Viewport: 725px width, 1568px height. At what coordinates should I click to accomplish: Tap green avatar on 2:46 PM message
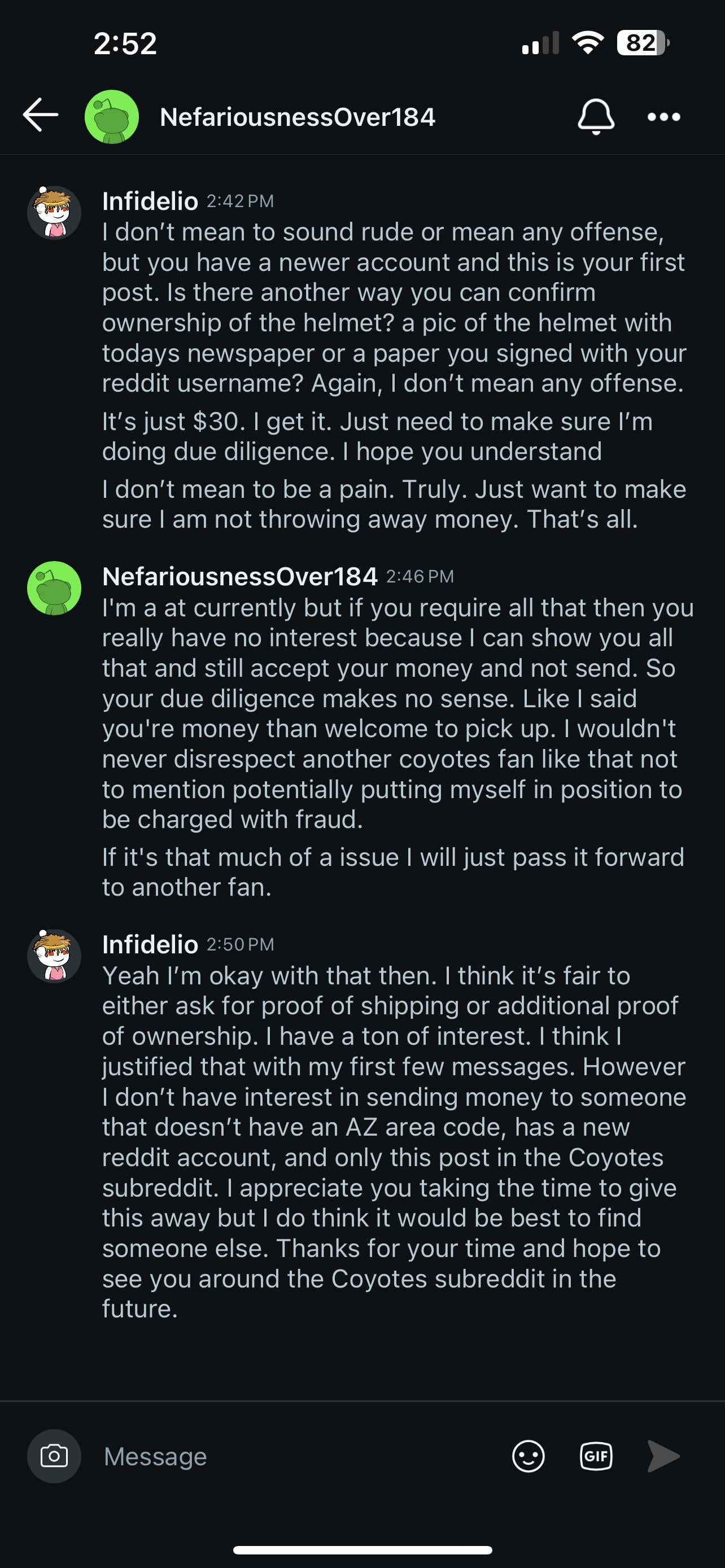54,588
